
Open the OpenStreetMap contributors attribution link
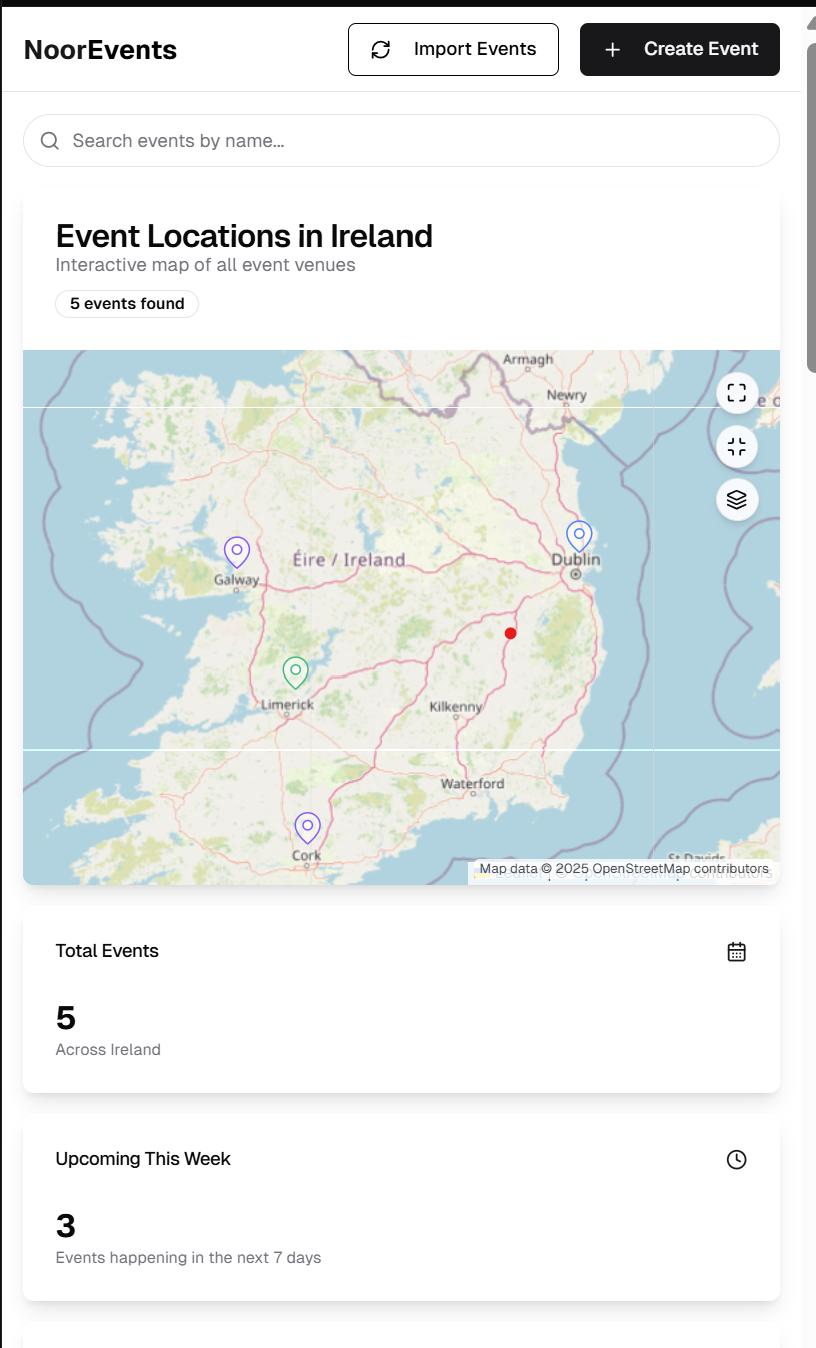click(680, 869)
